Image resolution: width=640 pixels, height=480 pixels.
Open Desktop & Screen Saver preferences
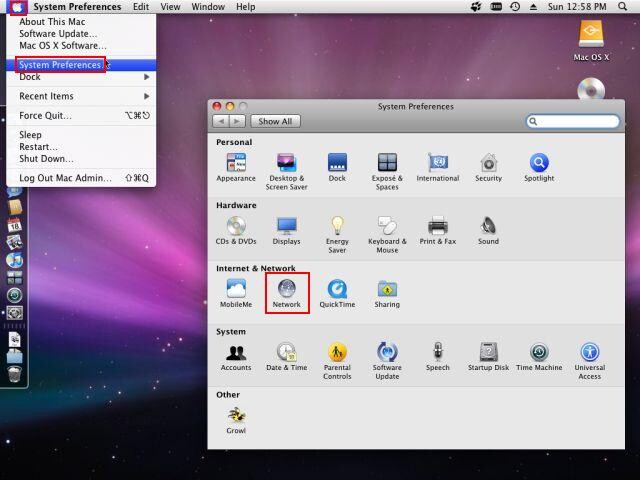coord(286,171)
